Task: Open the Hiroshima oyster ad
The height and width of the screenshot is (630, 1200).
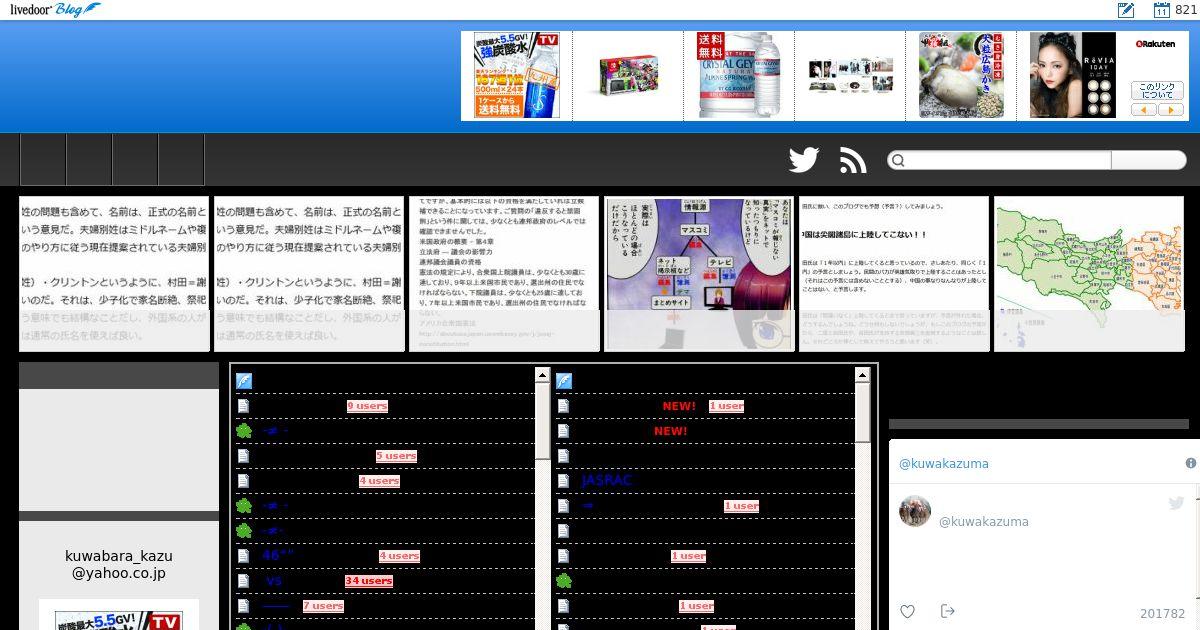Action: click(x=962, y=75)
